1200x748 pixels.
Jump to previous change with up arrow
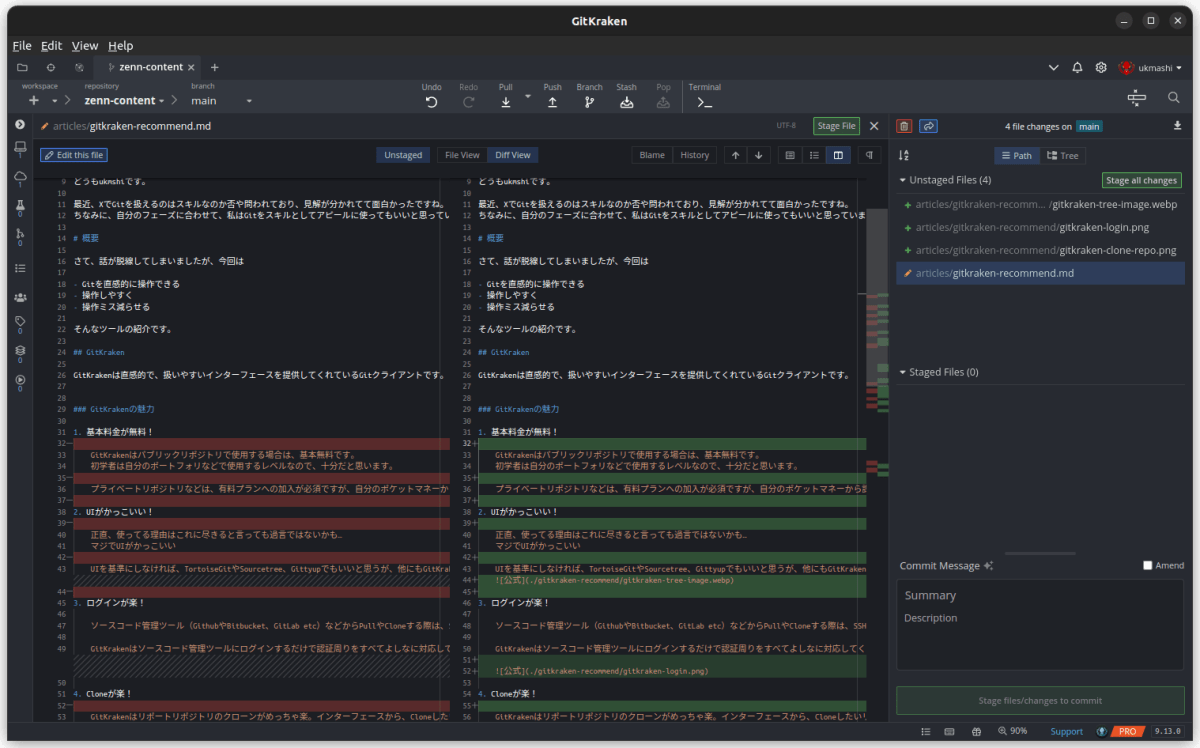click(x=735, y=155)
